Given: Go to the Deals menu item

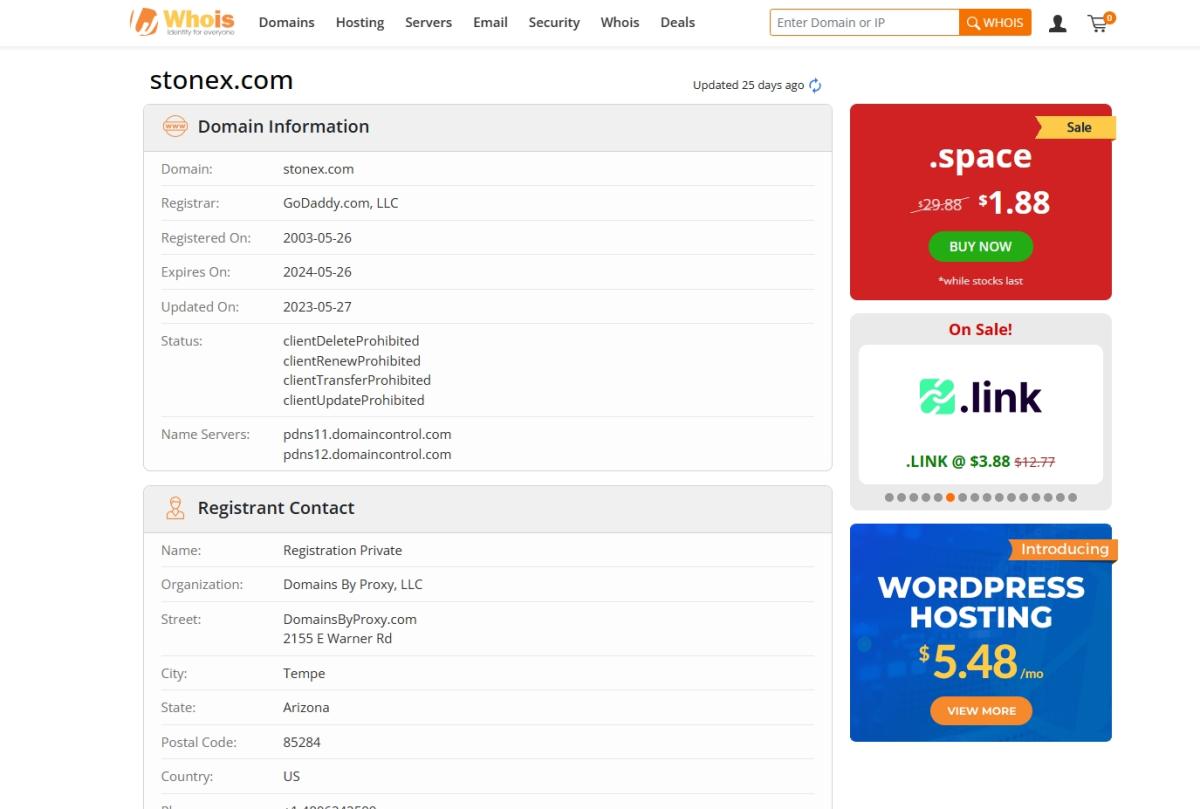Looking at the screenshot, I should click(x=677, y=22).
